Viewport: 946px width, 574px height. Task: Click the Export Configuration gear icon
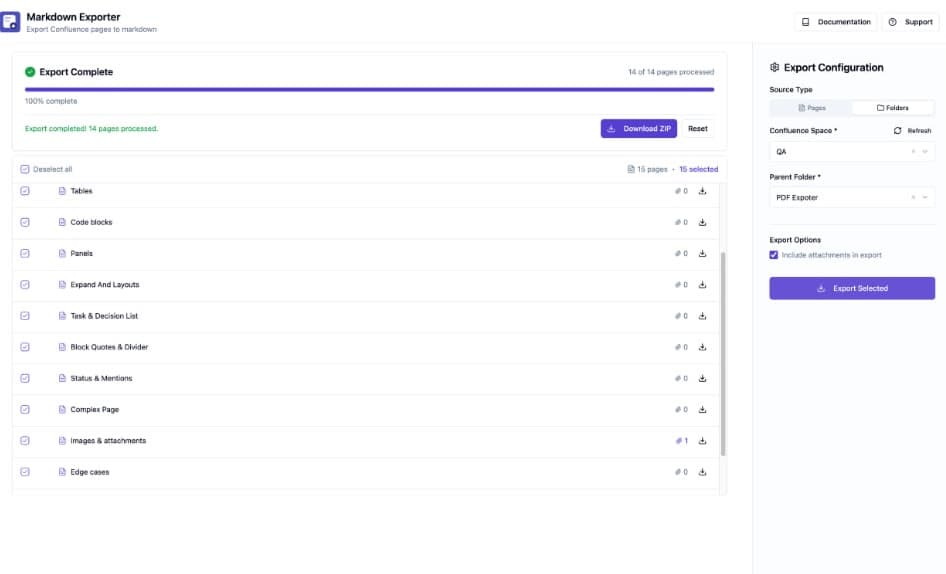point(775,68)
